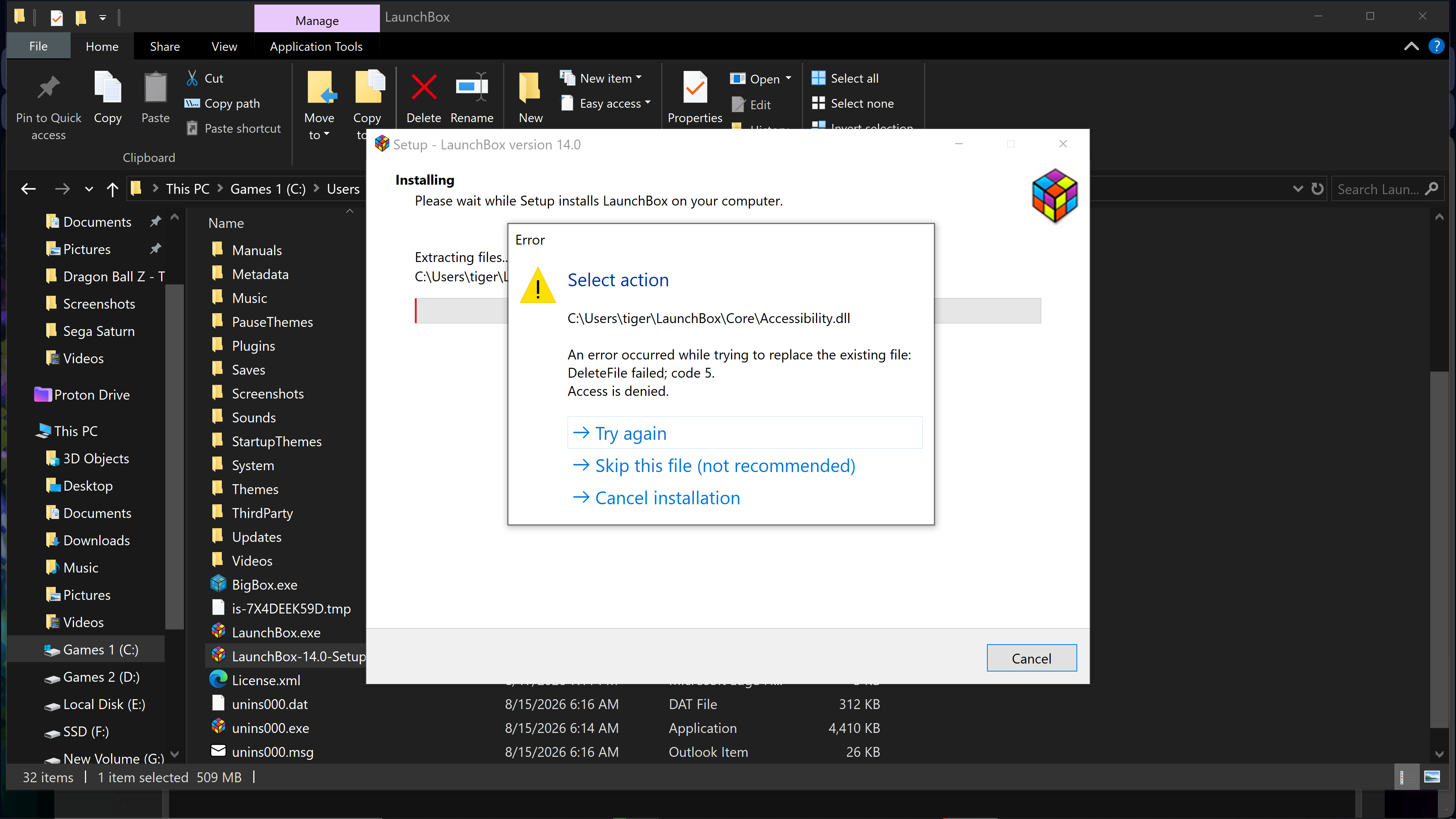The image size is (1456, 819).
Task: Open the Proton Drive sidebar item
Action: (82, 394)
